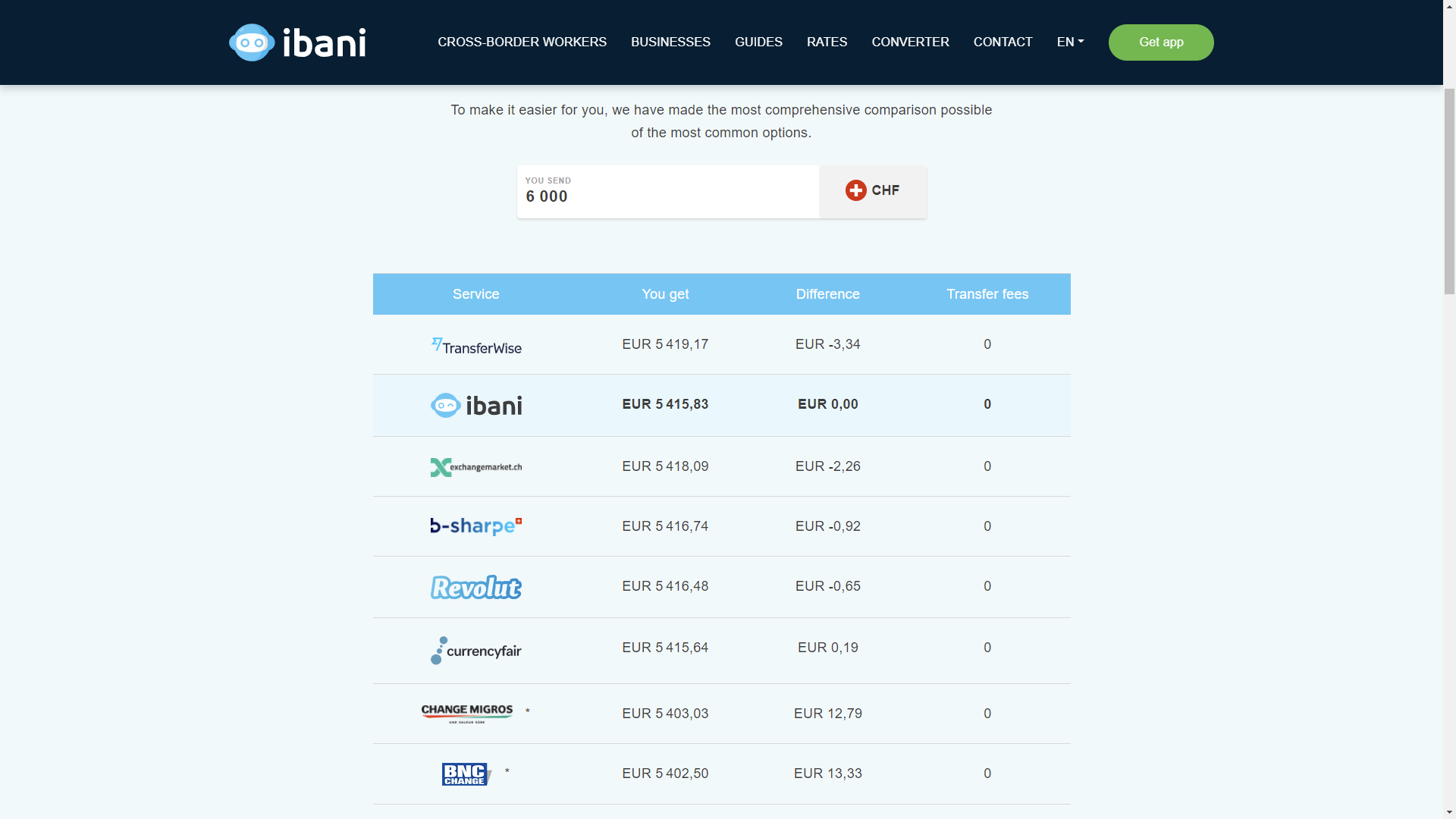Click difference value EUR -2,26

(x=828, y=466)
